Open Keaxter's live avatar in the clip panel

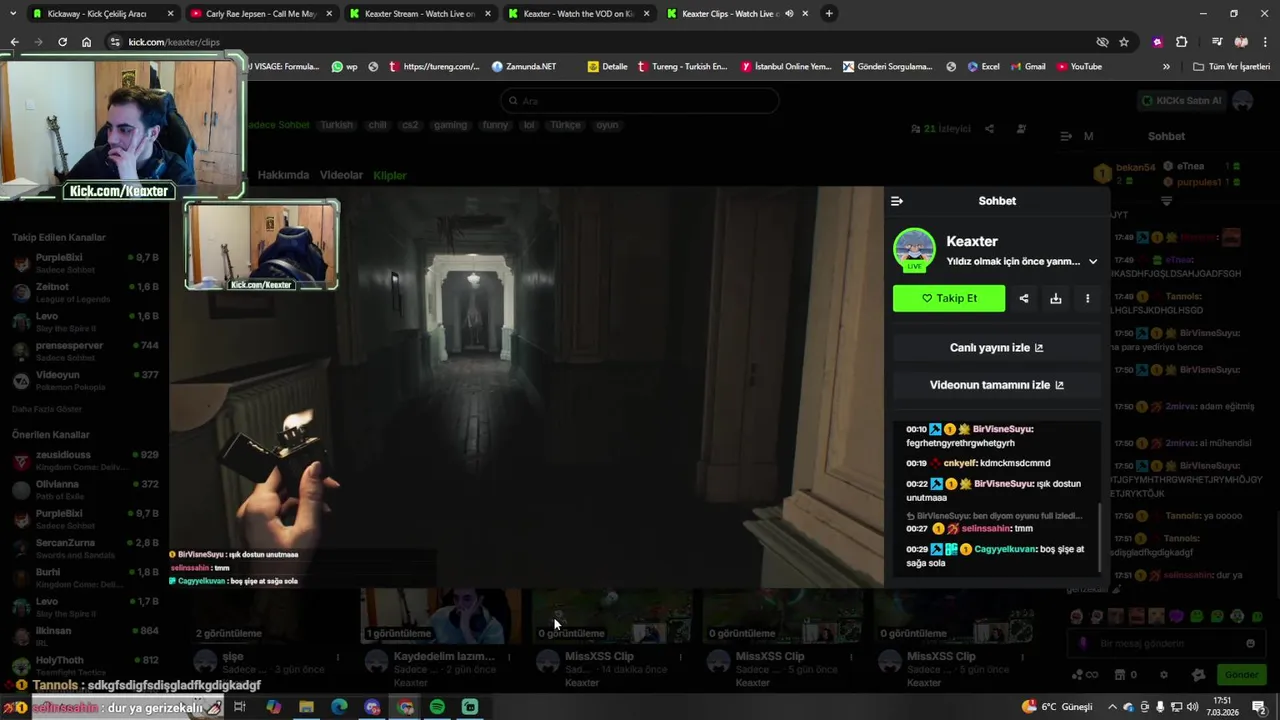pos(914,250)
